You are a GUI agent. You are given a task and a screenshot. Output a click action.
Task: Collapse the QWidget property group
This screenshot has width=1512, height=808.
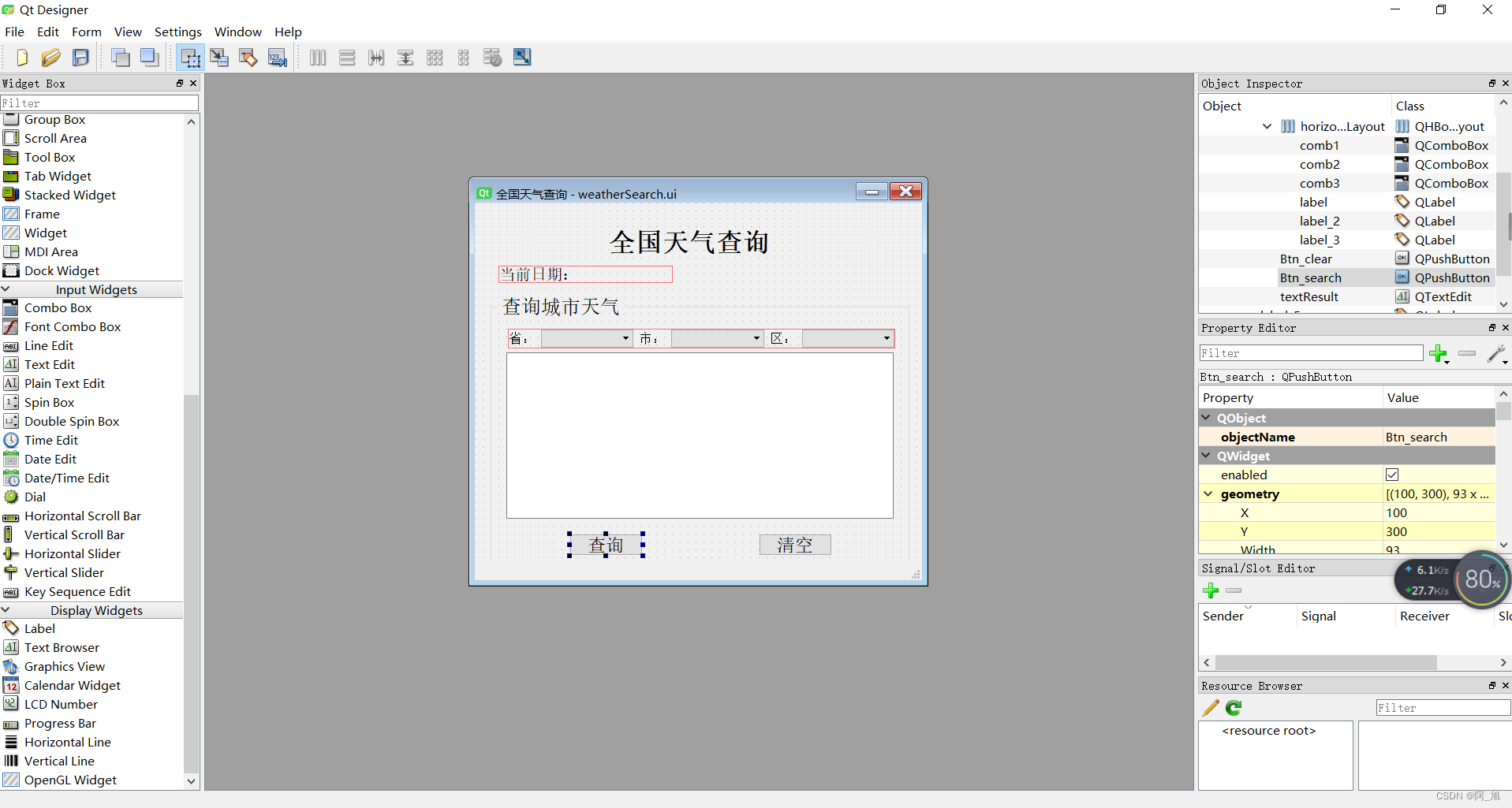(x=1207, y=456)
